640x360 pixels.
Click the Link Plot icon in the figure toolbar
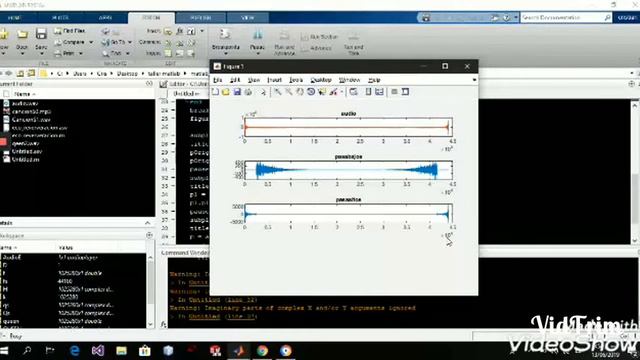point(353,92)
